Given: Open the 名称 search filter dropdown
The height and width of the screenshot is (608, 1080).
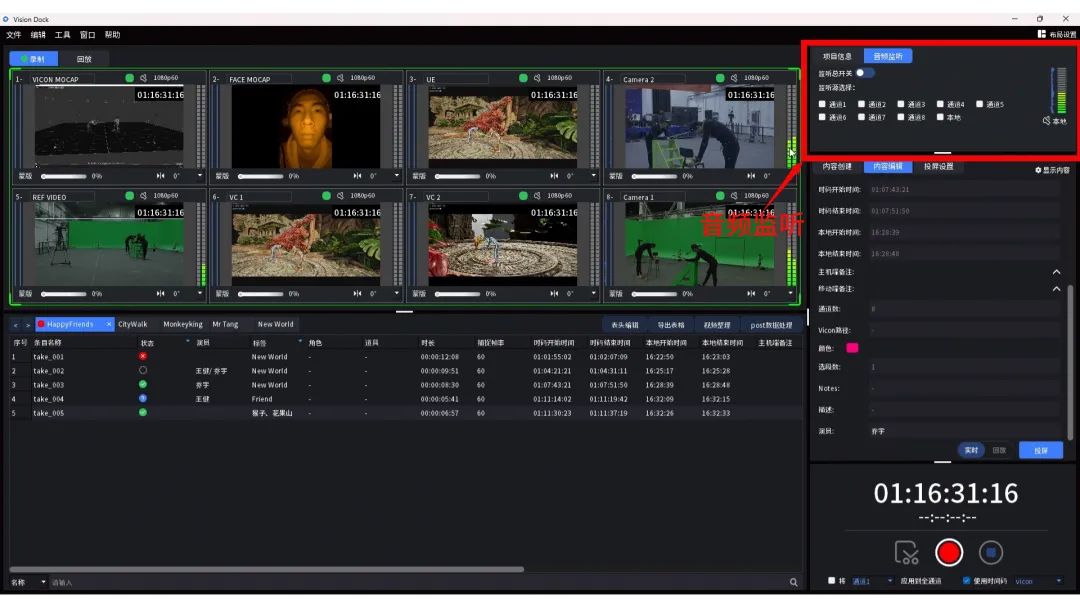Looking at the screenshot, I should pyautogui.click(x=28, y=583).
